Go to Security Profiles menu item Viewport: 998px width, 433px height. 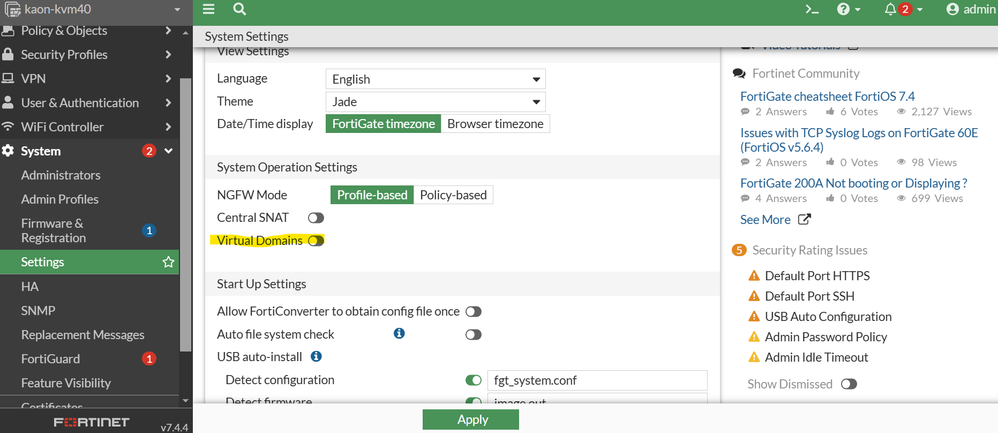[64, 55]
